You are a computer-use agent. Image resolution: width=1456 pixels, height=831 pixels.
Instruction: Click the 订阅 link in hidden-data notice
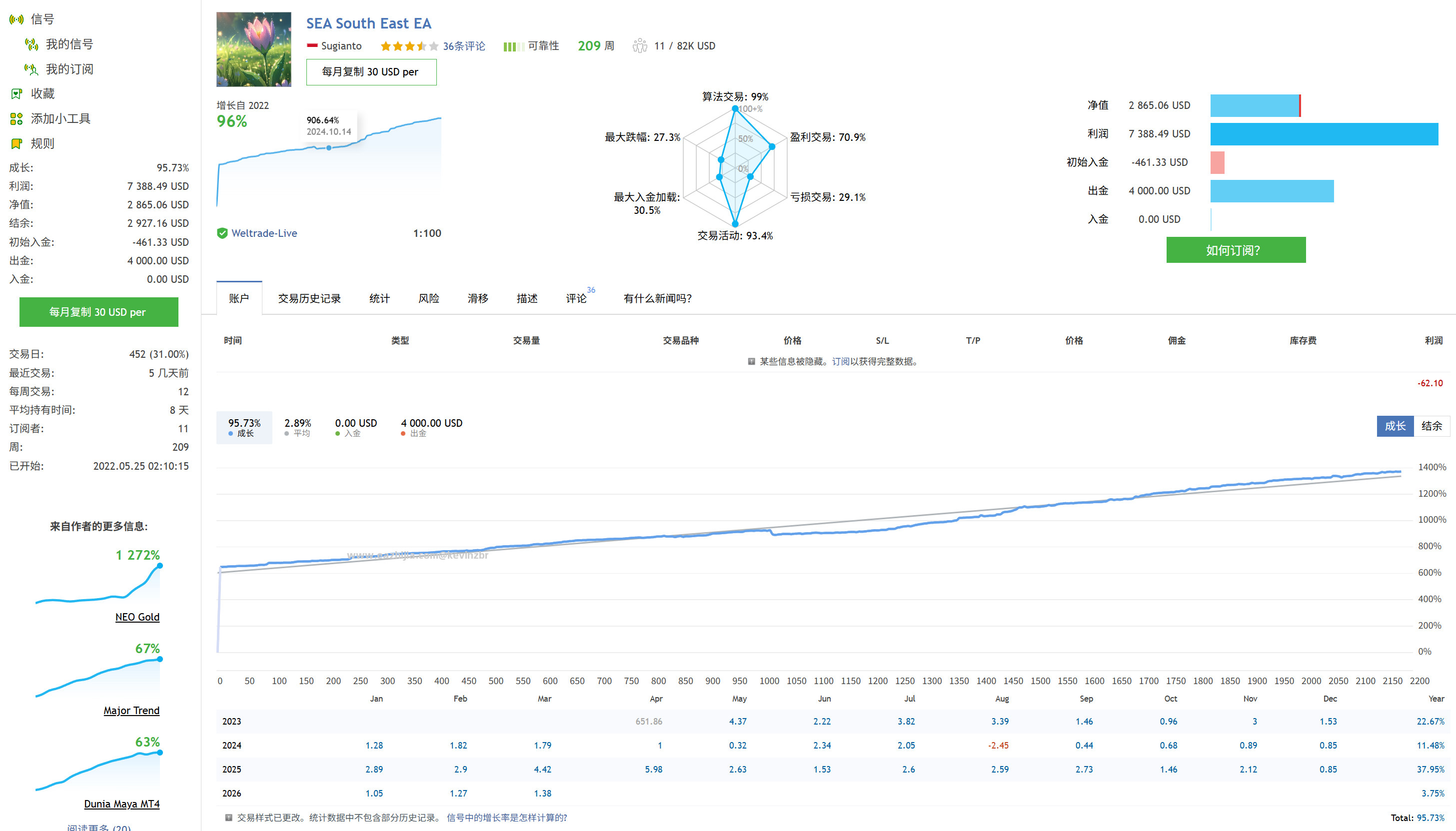(840, 361)
